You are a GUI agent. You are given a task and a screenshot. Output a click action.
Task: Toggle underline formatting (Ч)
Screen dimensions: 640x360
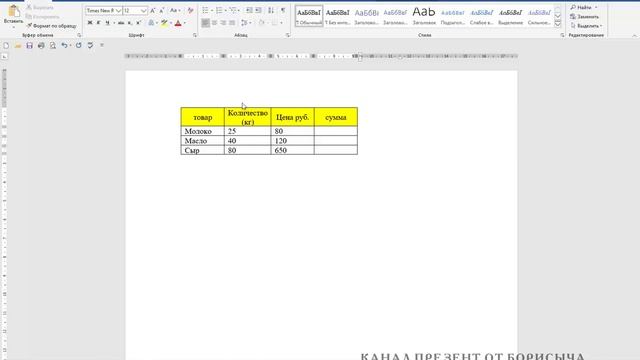click(x=107, y=23)
